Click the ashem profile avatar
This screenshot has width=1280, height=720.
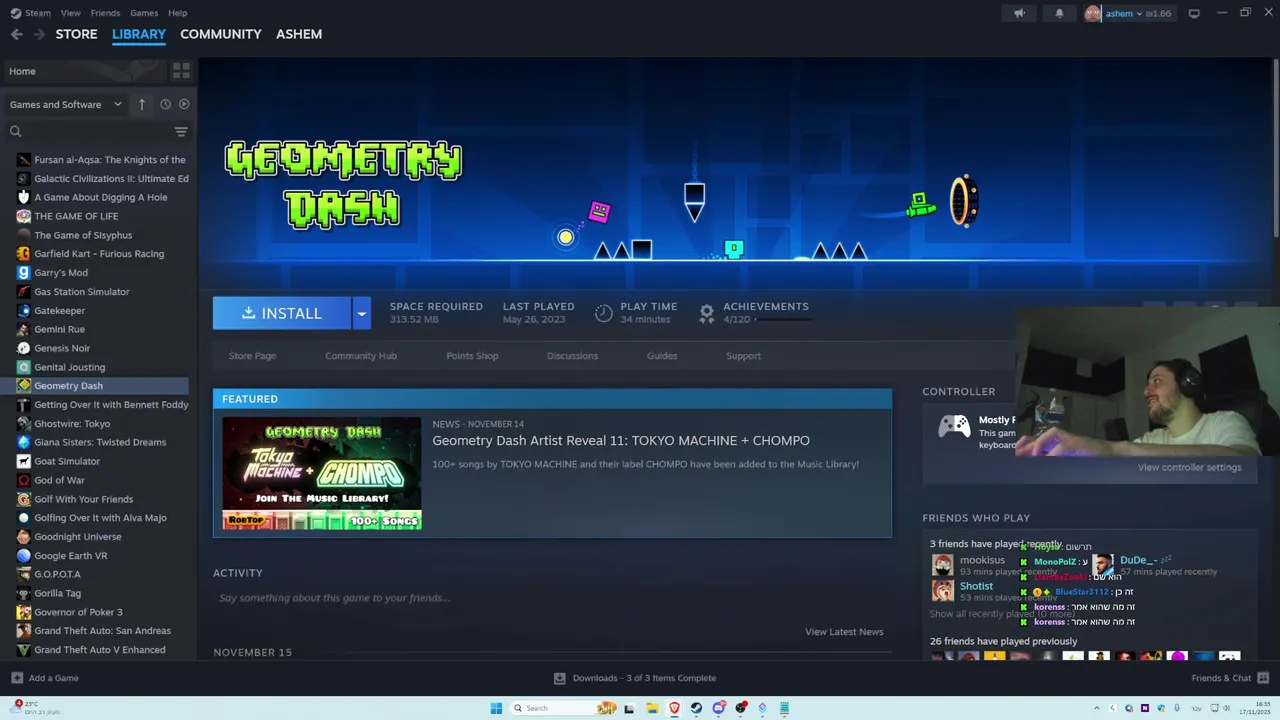pos(1093,13)
